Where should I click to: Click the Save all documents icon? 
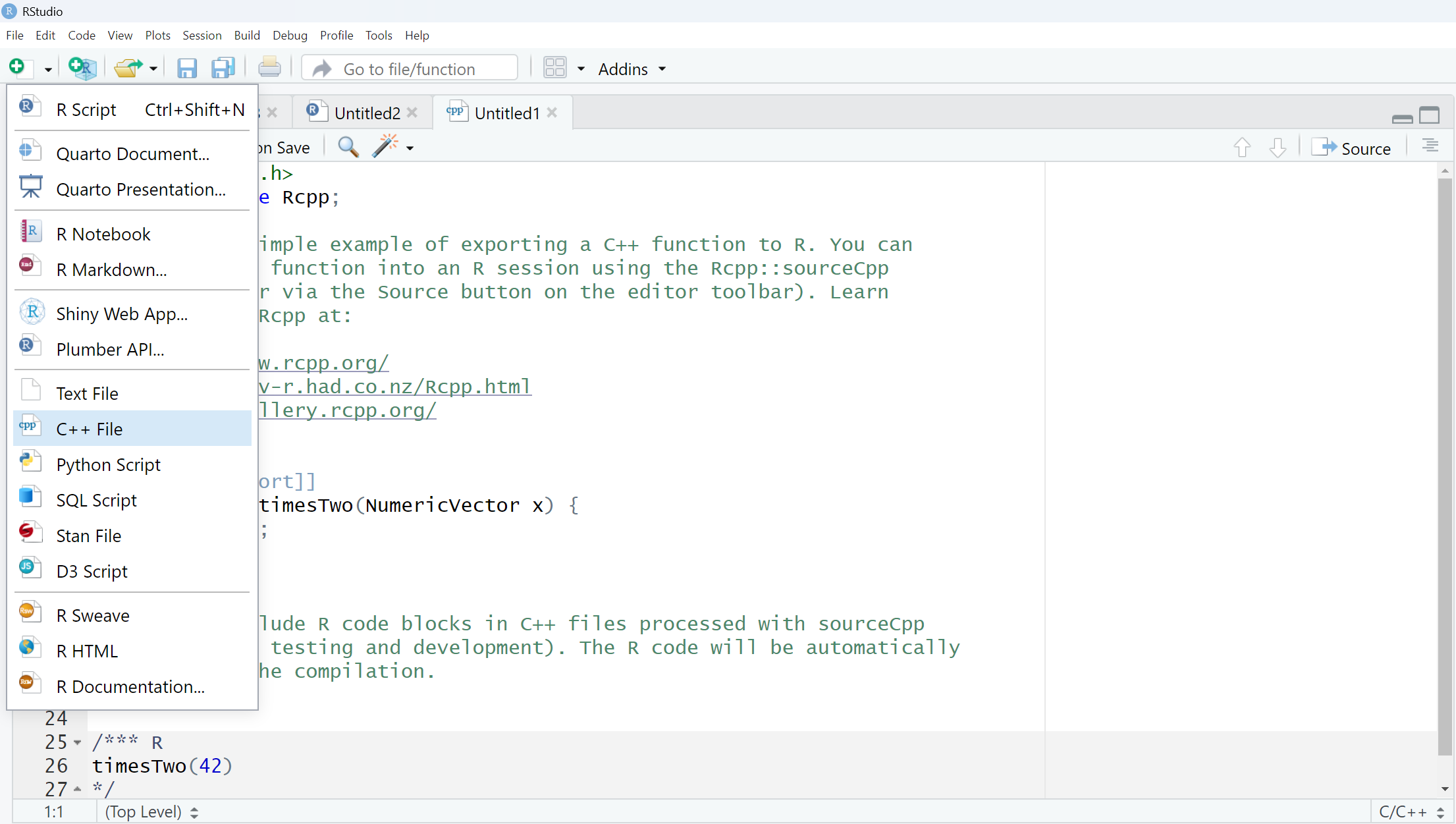223,69
